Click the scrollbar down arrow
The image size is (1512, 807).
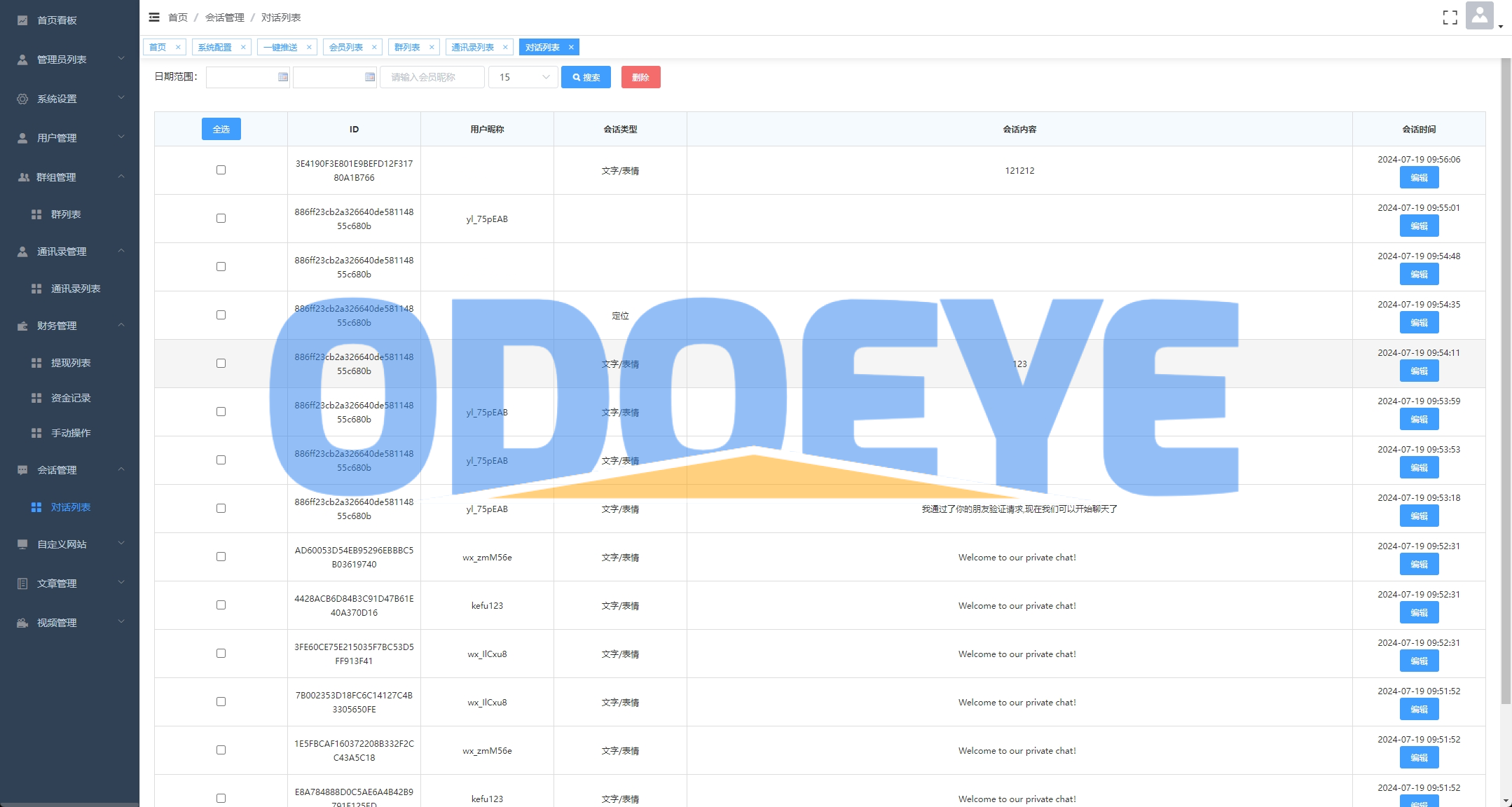coord(1506,801)
